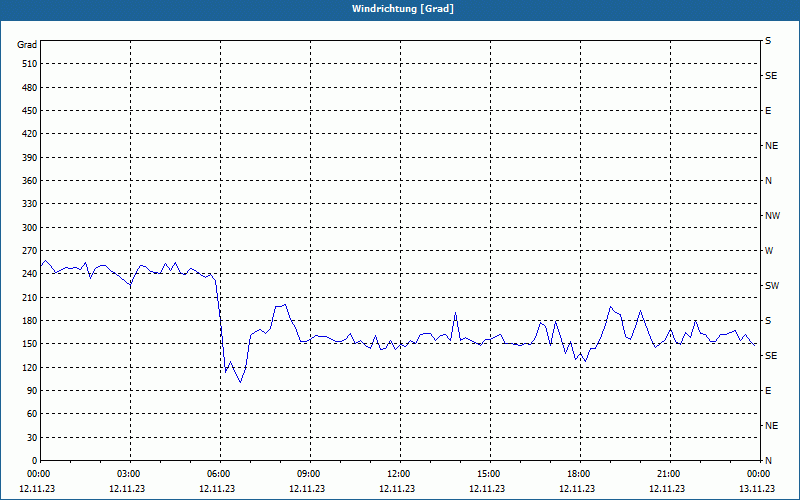Click the 420 value on the left axis
Viewport: 800px width, 500px height.
coord(30,134)
